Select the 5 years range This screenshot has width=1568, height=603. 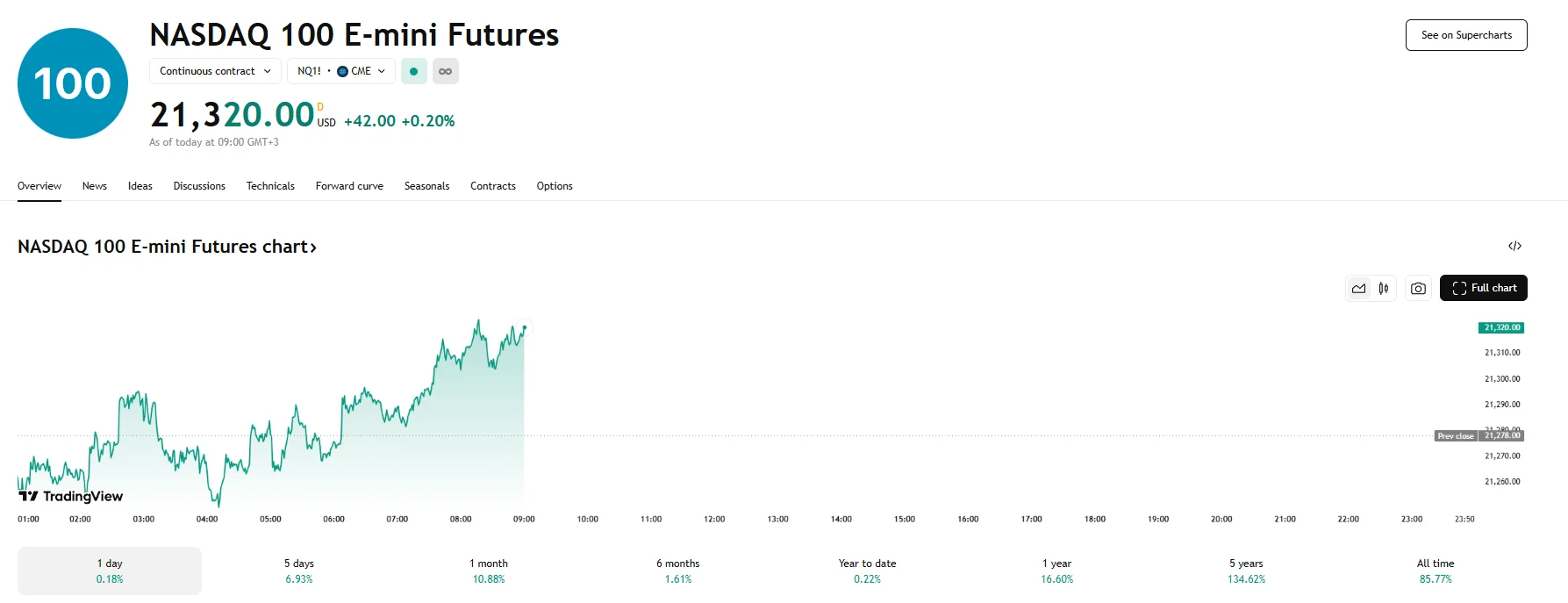coord(1247,571)
